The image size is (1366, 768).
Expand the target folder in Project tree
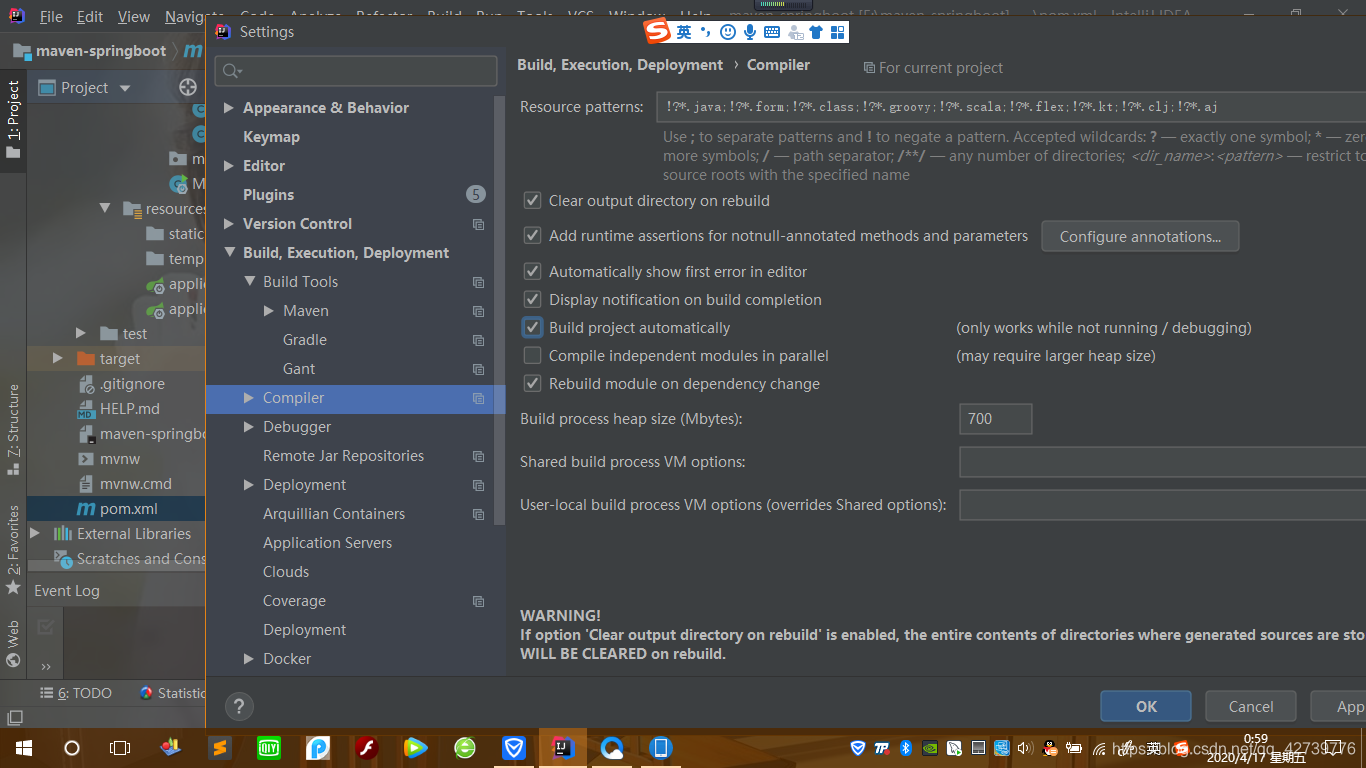point(58,359)
